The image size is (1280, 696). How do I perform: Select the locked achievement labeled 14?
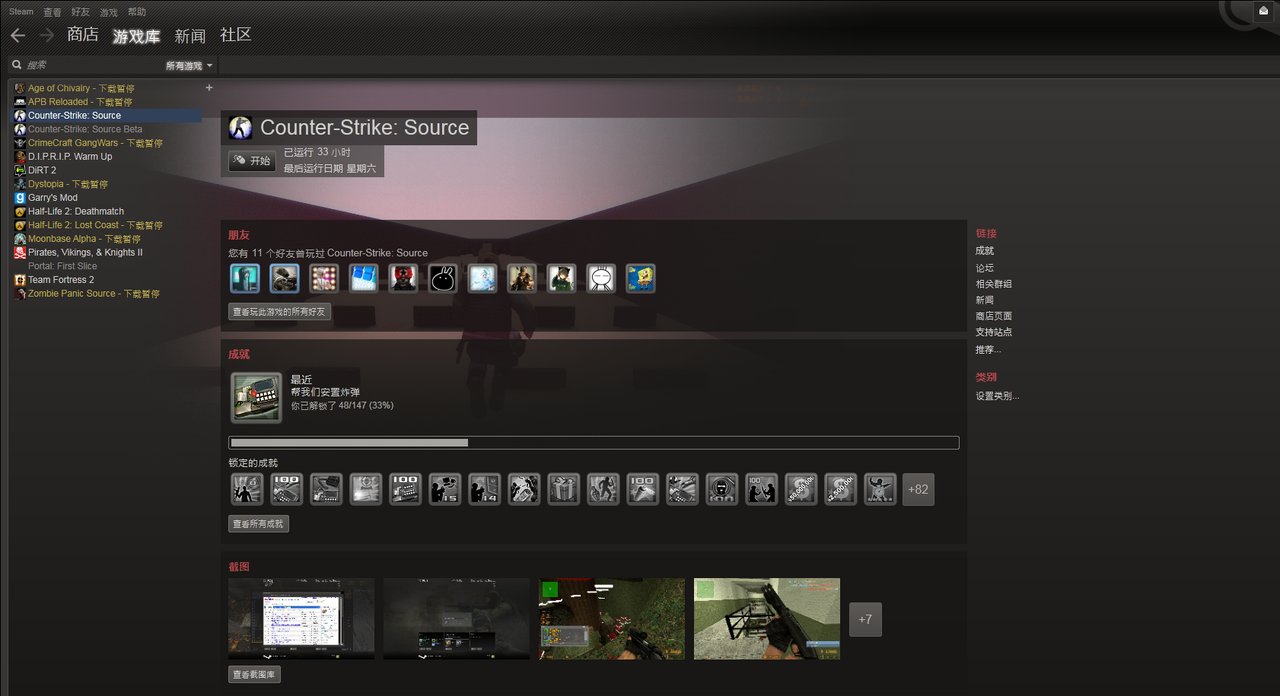pyautogui.click(x=484, y=489)
